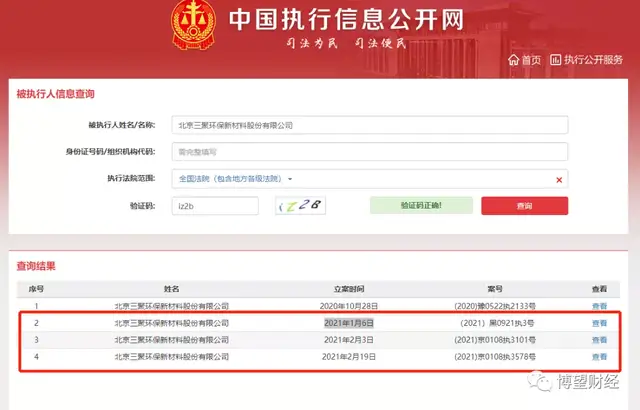Screen dimensions: 640x410
Task: Select date 2021年2月3日 cell
Action: (x=349, y=340)
